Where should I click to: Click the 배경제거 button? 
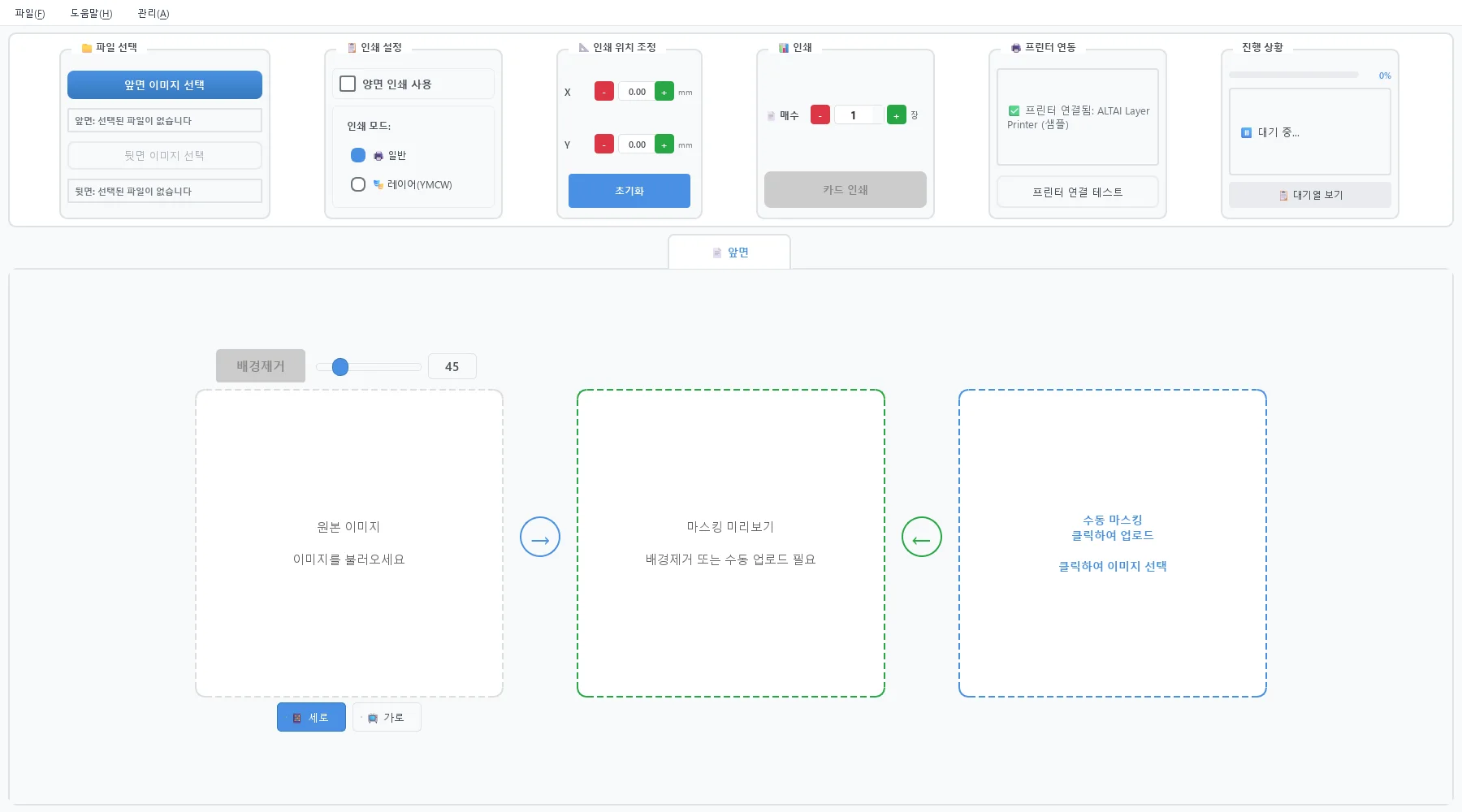tap(261, 366)
